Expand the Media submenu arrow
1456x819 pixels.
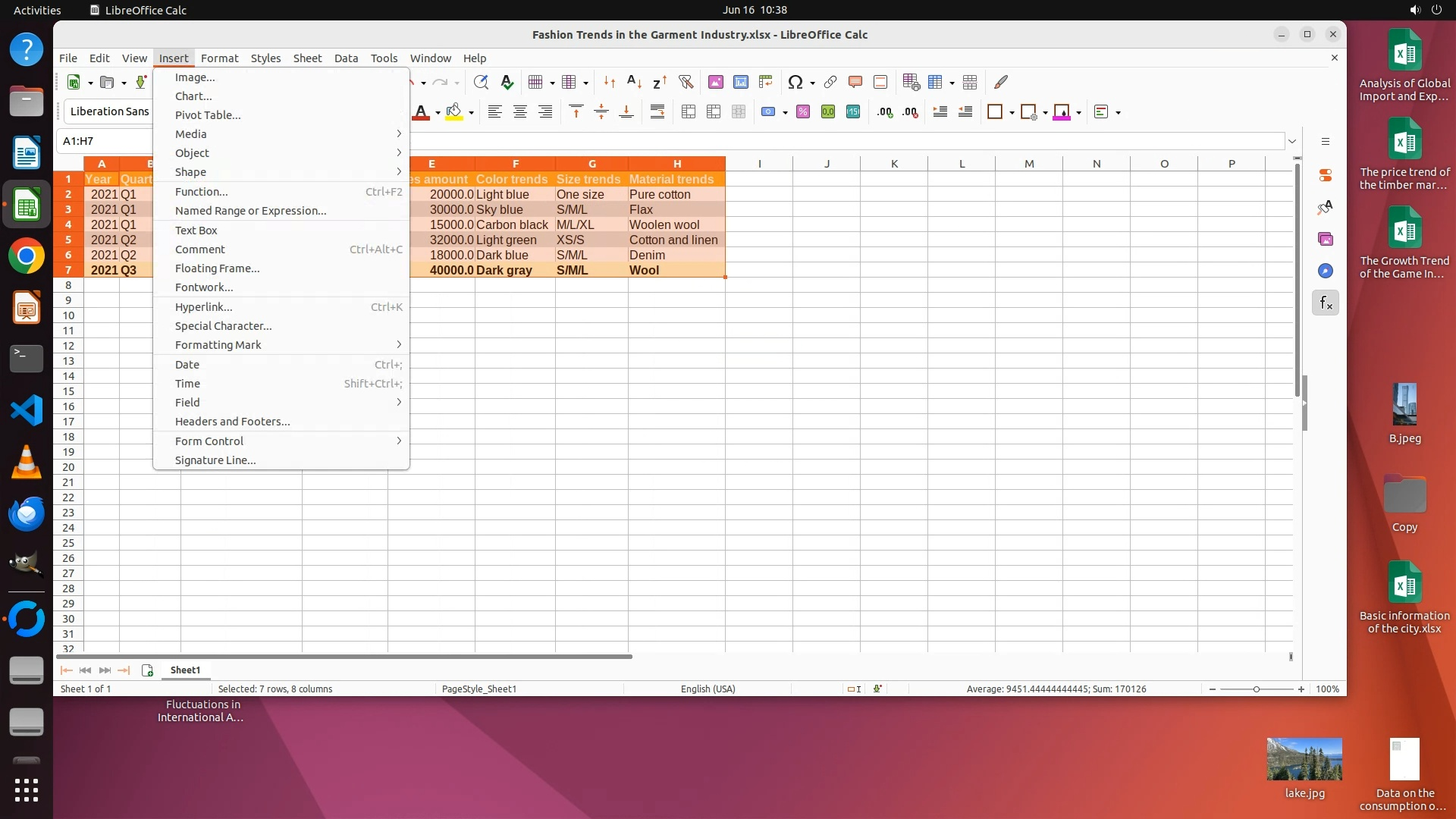(x=399, y=133)
